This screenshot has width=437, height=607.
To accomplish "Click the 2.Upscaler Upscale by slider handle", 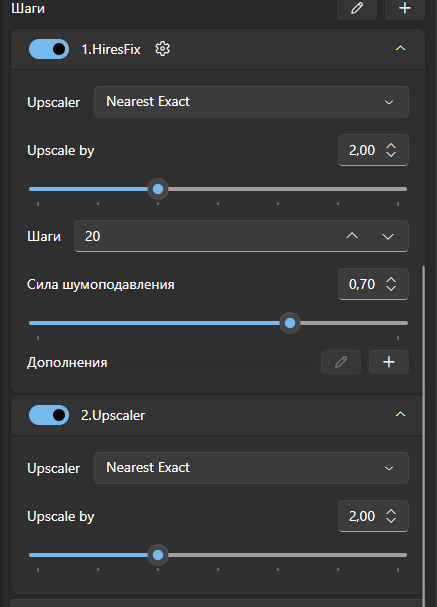I will coord(158,555).
